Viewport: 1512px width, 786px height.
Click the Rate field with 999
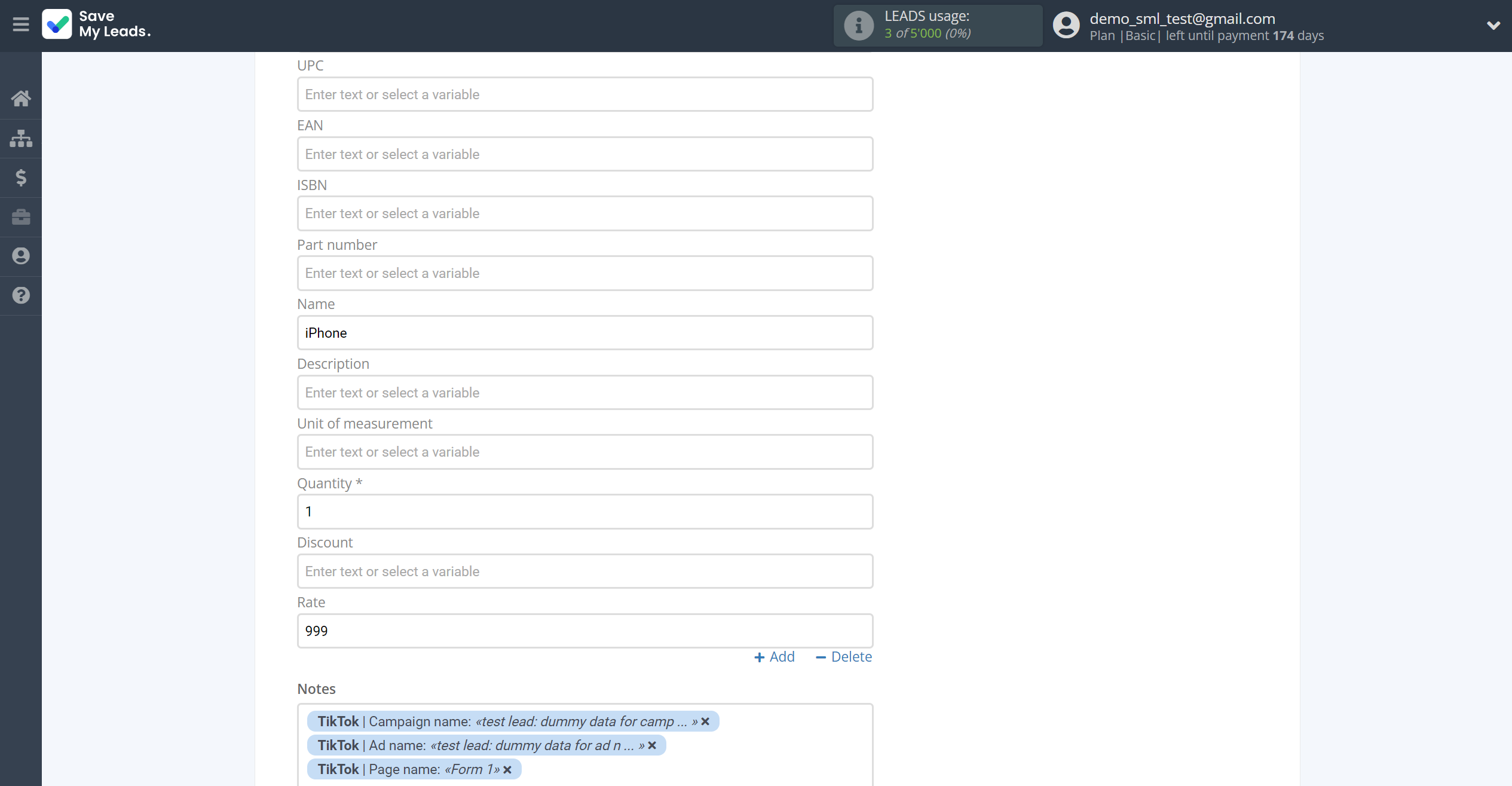tap(585, 631)
